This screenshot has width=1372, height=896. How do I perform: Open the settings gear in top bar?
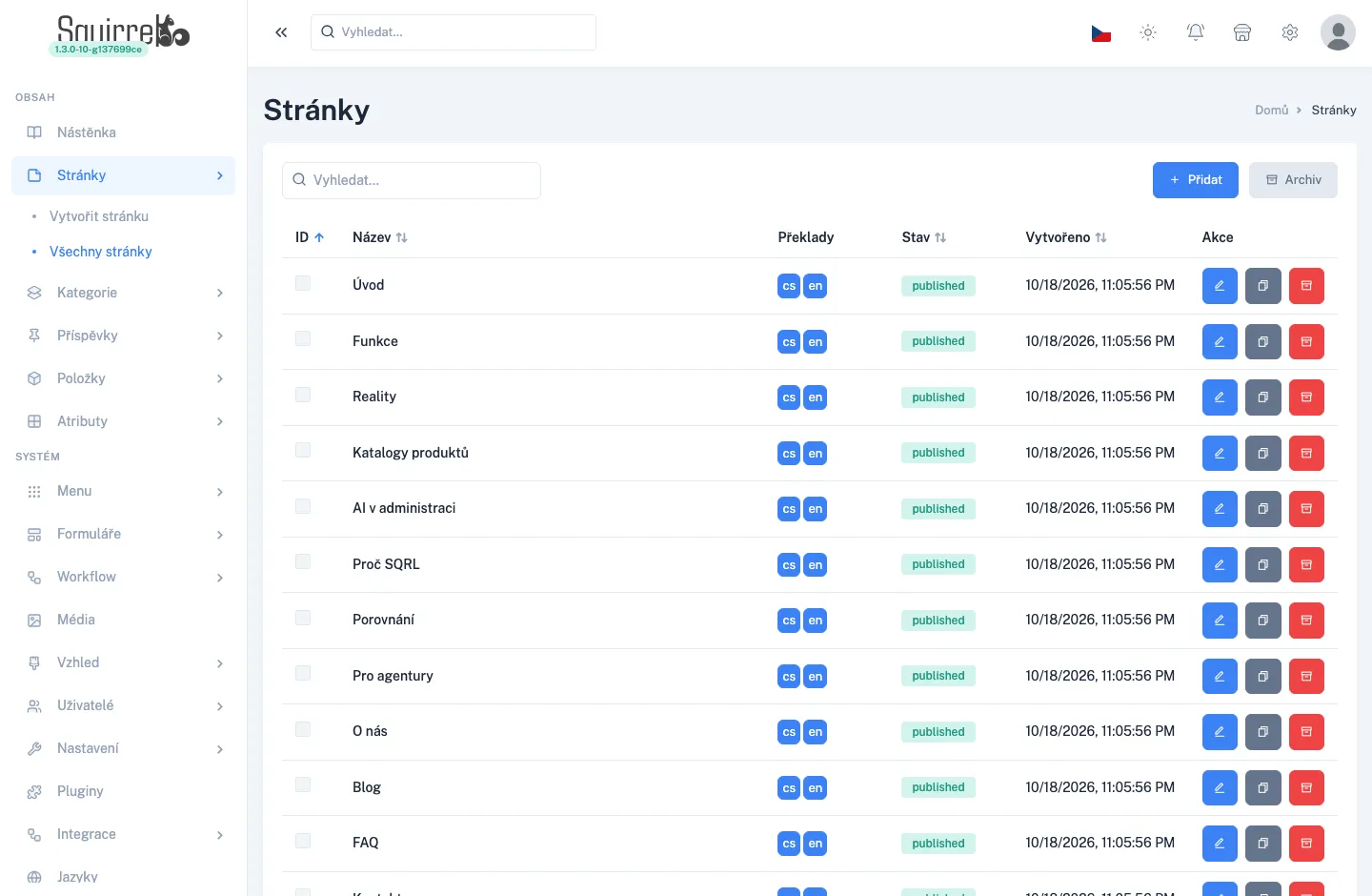1290,32
